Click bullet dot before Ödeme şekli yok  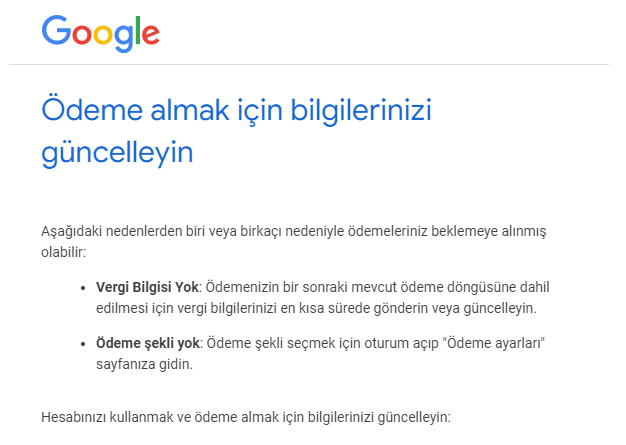pyautogui.click(x=83, y=344)
